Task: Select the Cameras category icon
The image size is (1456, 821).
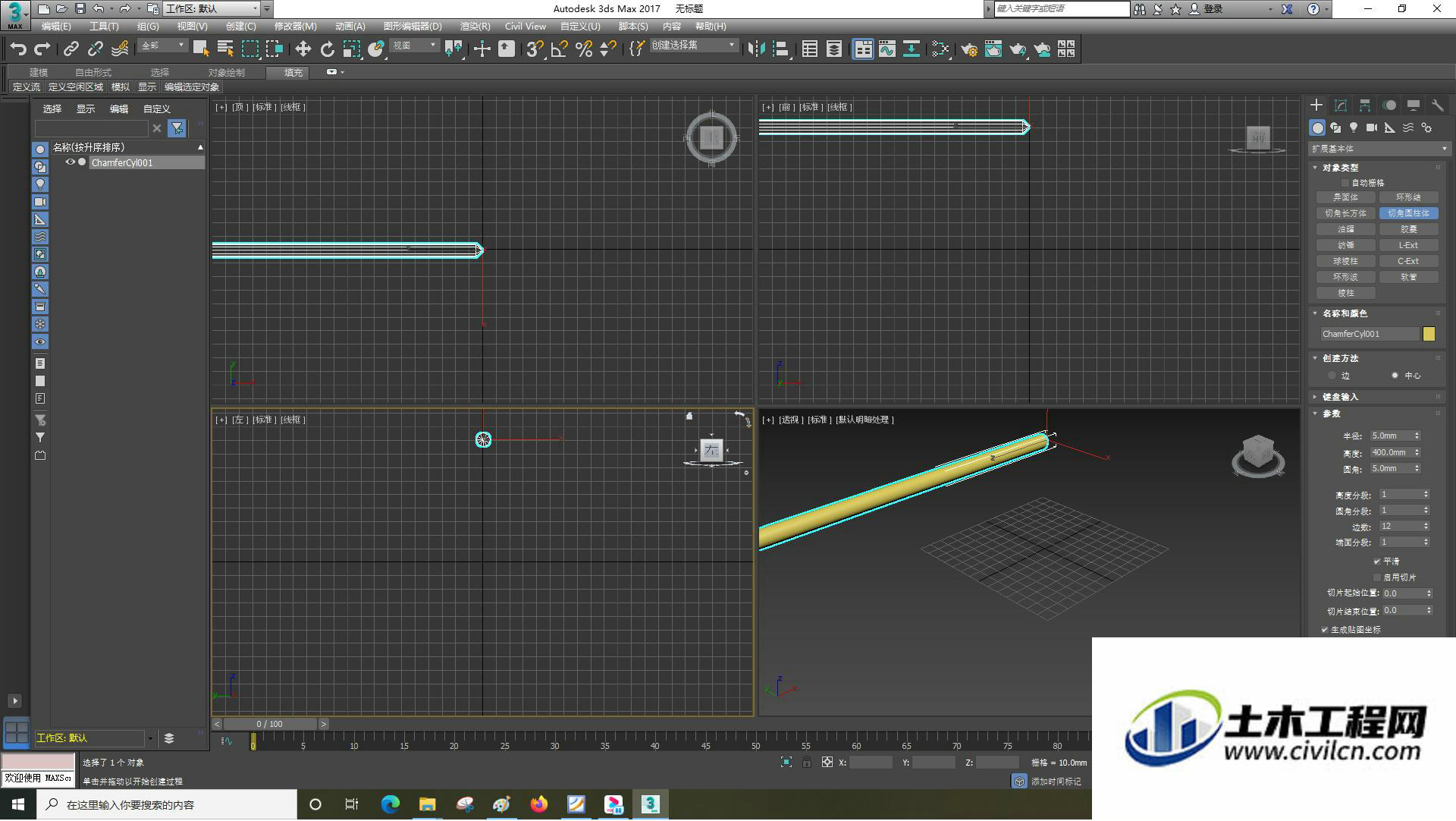Action: [1372, 128]
